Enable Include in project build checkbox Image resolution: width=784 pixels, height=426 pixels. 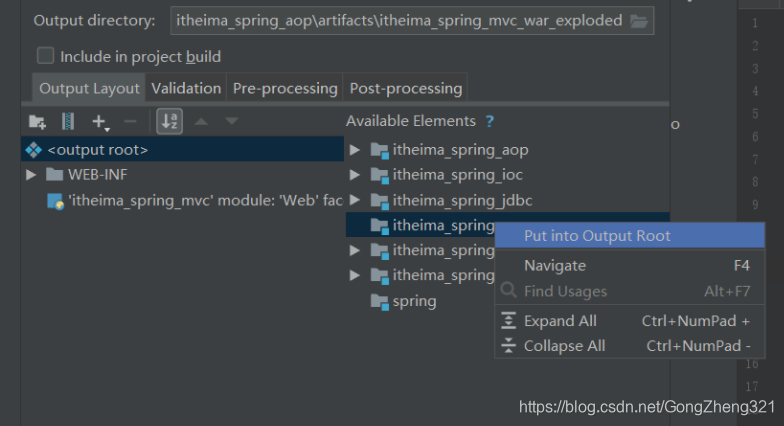coord(46,56)
